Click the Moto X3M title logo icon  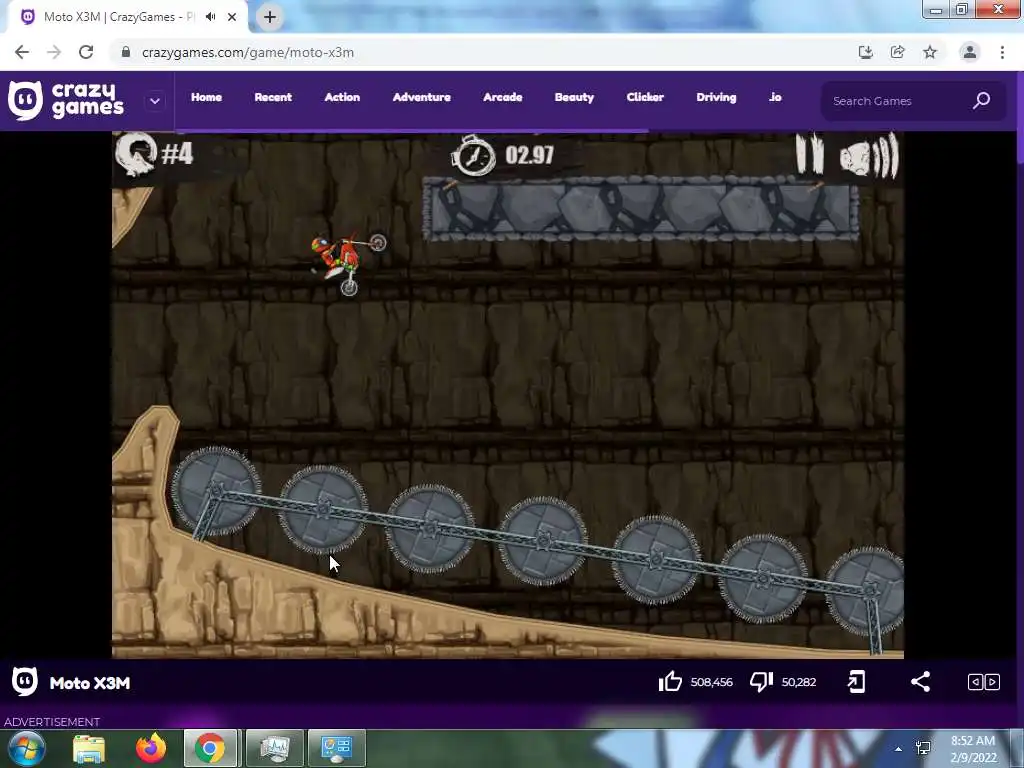25,682
